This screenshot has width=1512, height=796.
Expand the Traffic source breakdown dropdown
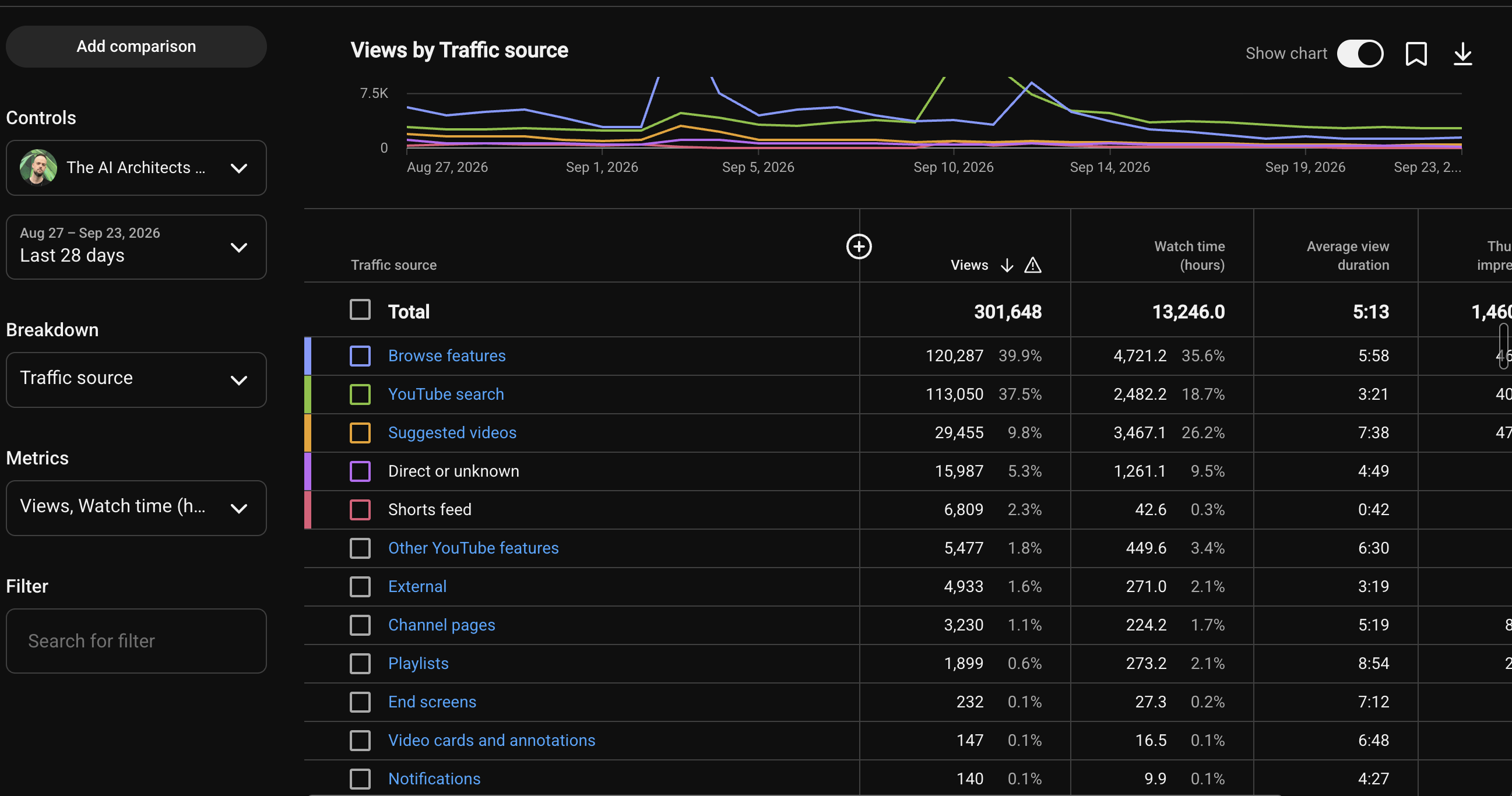pyautogui.click(x=136, y=379)
